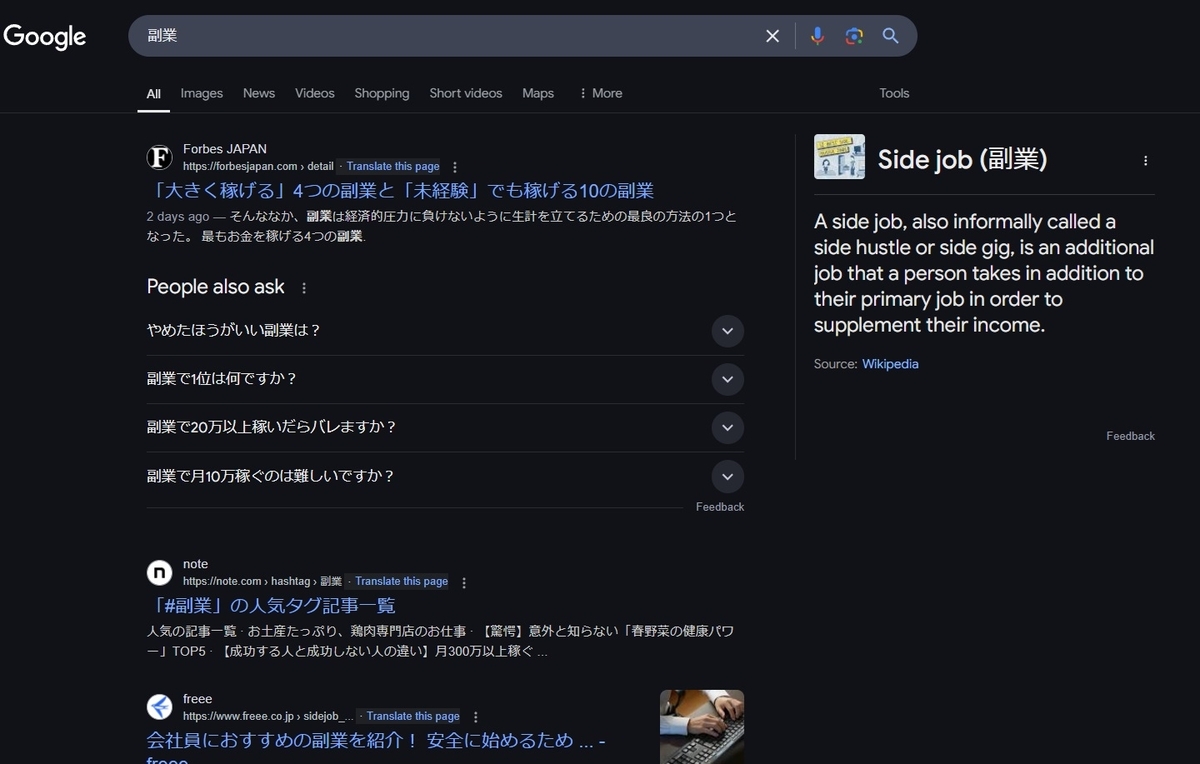Click the forbesjapan.com URL breadcrumb

coord(258,167)
